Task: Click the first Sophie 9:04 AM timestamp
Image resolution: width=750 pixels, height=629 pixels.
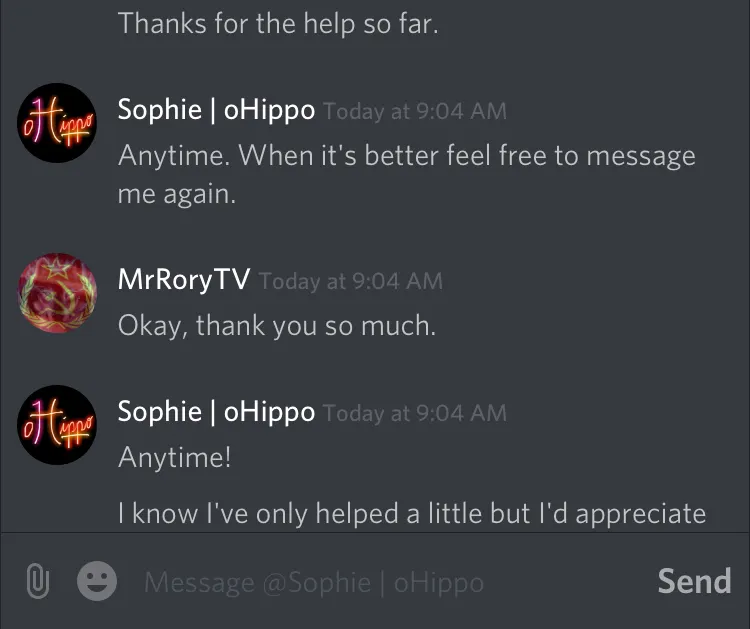Action: [x=415, y=111]
